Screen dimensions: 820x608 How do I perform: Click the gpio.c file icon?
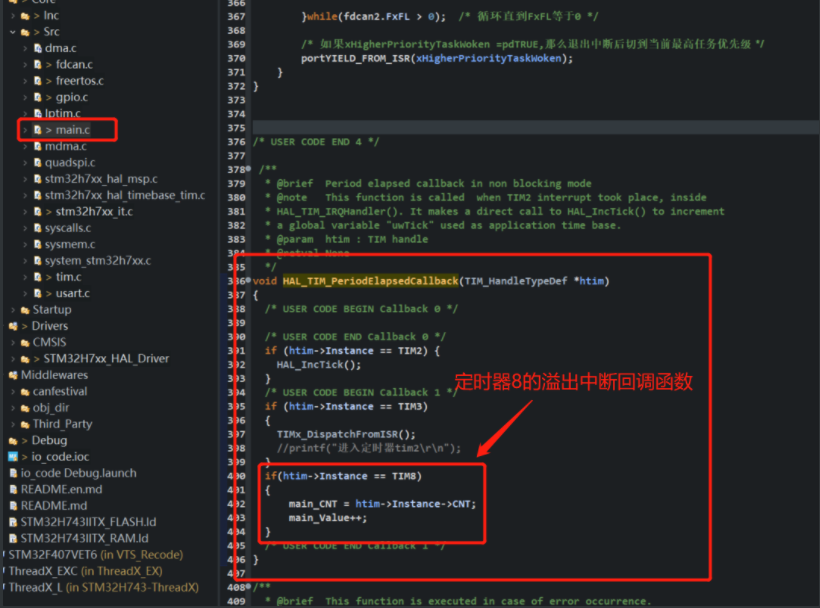[x=38, y=97]
